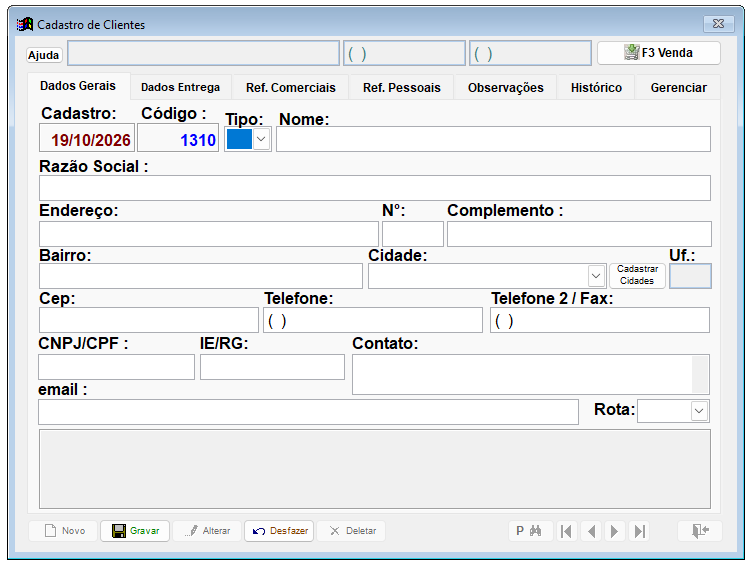751x566 pixels.
Task: Expand the Tipo dropdown
Action: (261, 139)
